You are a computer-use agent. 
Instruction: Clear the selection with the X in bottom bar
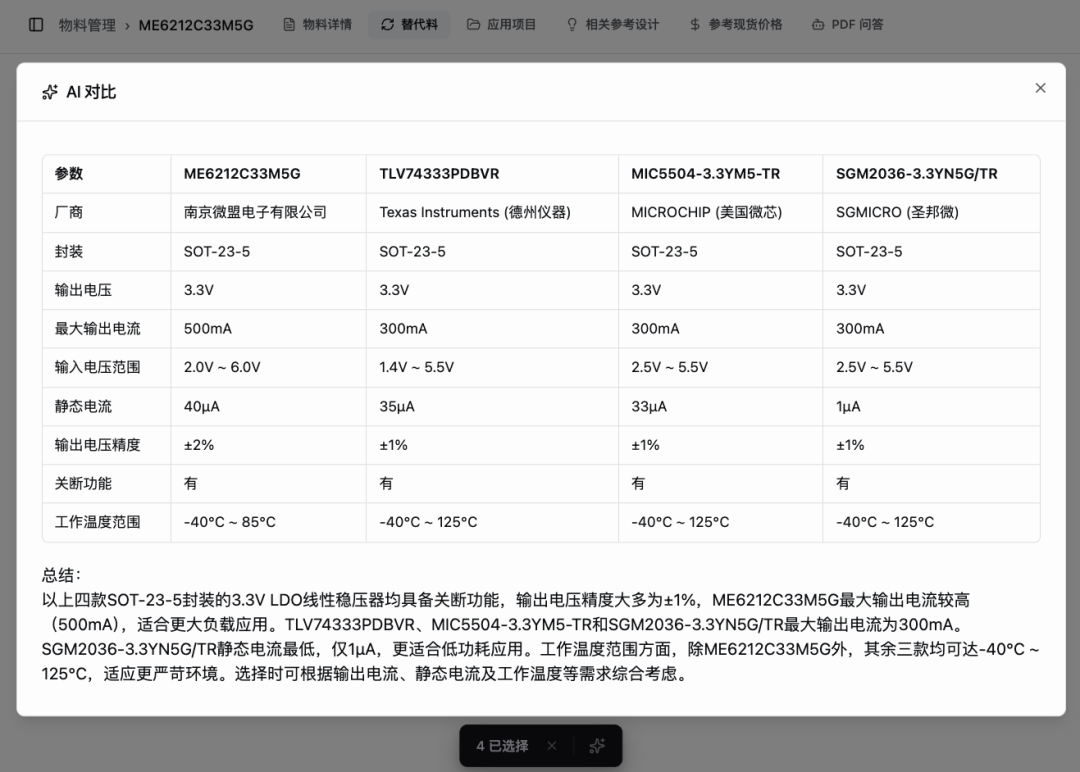tap(552, 745)
